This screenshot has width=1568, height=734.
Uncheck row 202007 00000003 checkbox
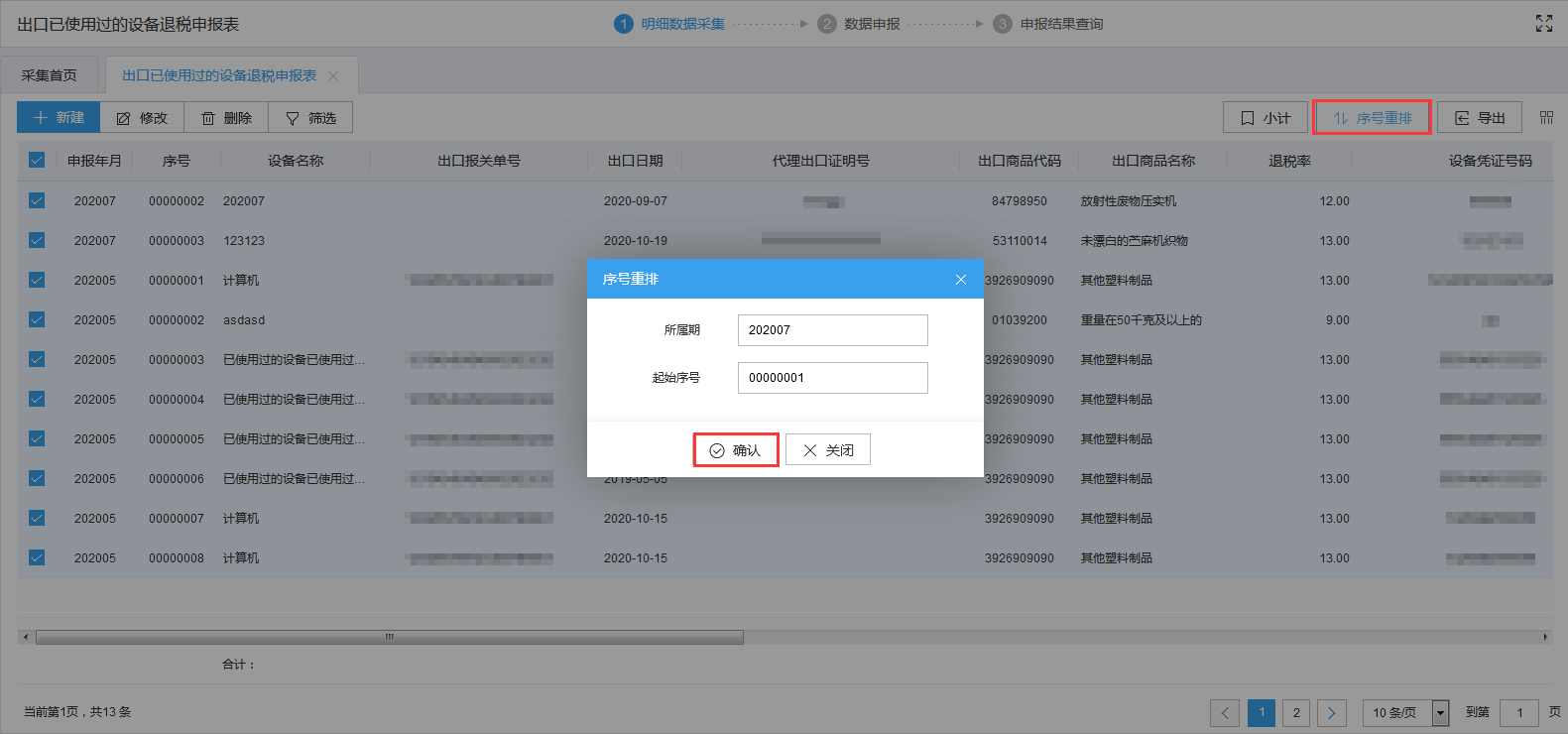pos(37,240)
